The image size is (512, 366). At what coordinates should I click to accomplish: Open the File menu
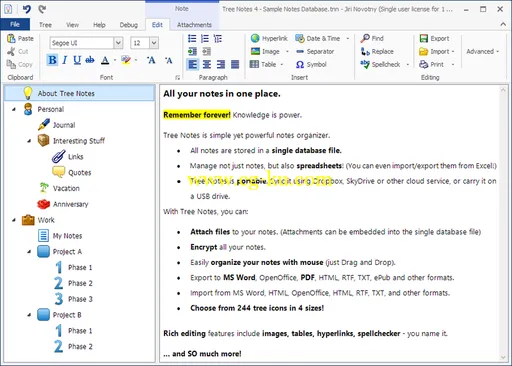[x=15, y=24]
